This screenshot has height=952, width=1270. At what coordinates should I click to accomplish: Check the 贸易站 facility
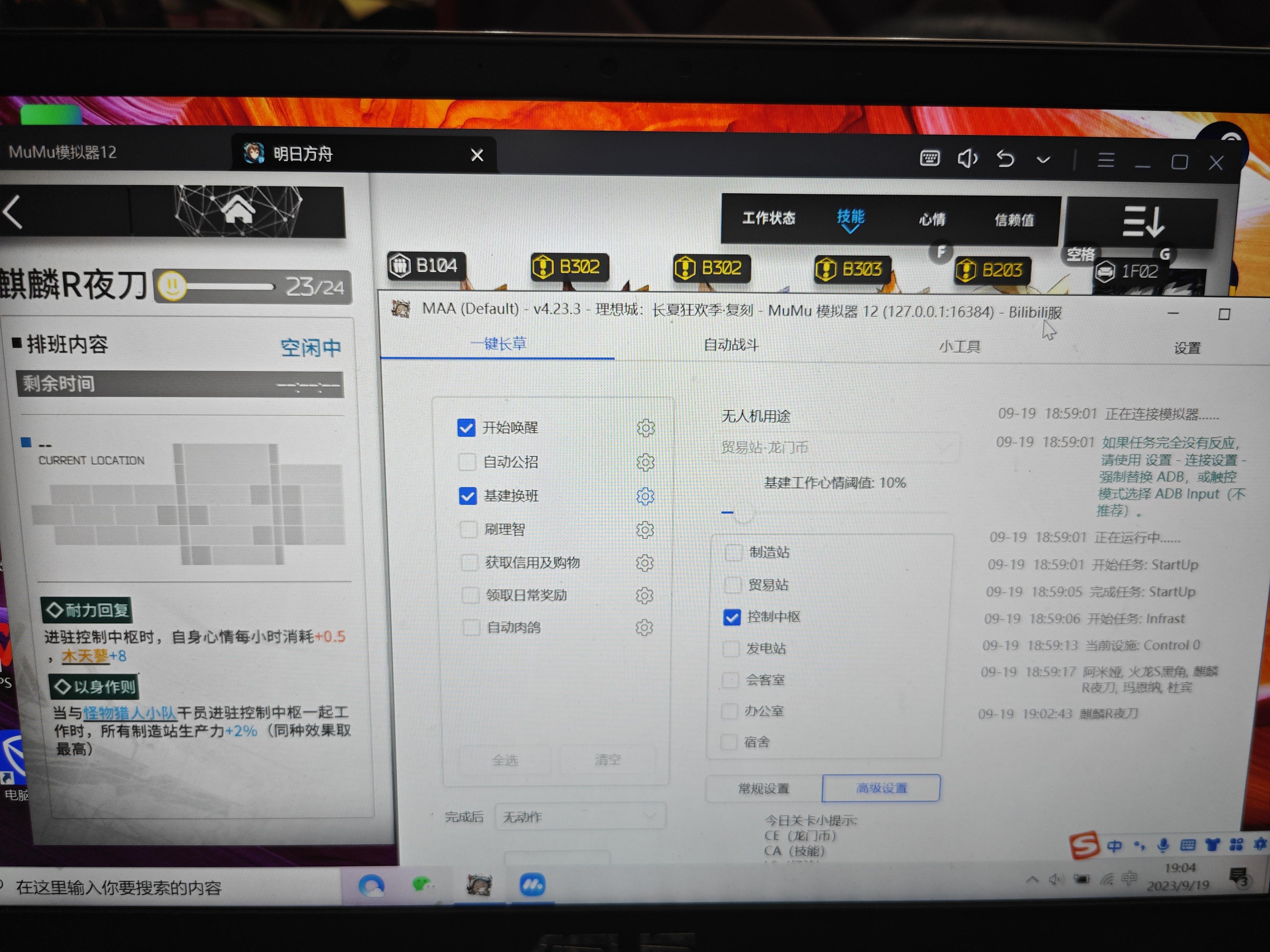733,585
